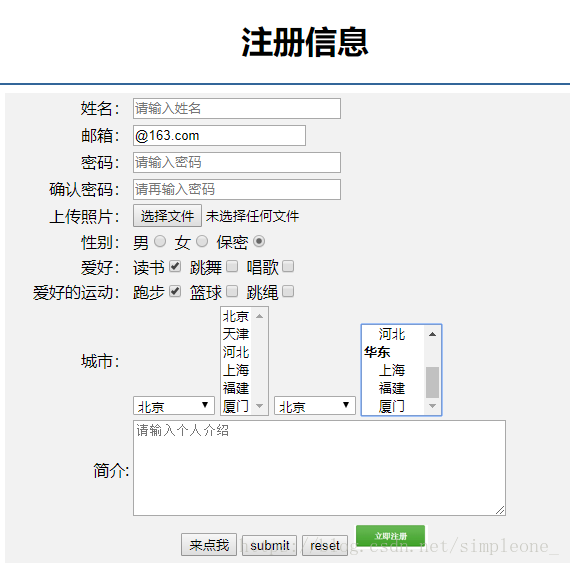Screen dimensions: 570x566
Task: Focus the 请输入密码 password field
Action: (237, 162)
